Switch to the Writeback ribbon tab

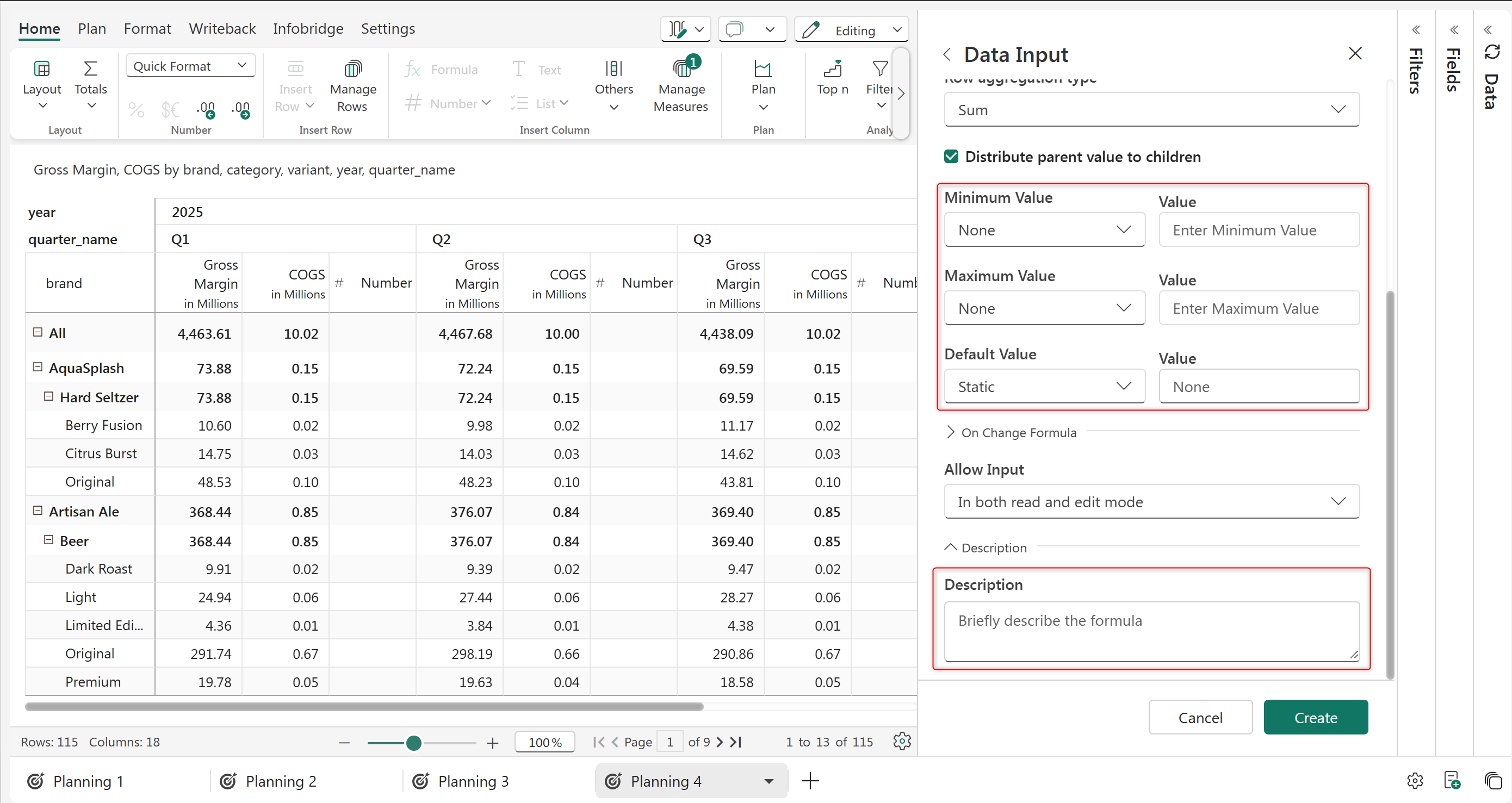pos(222,29)
